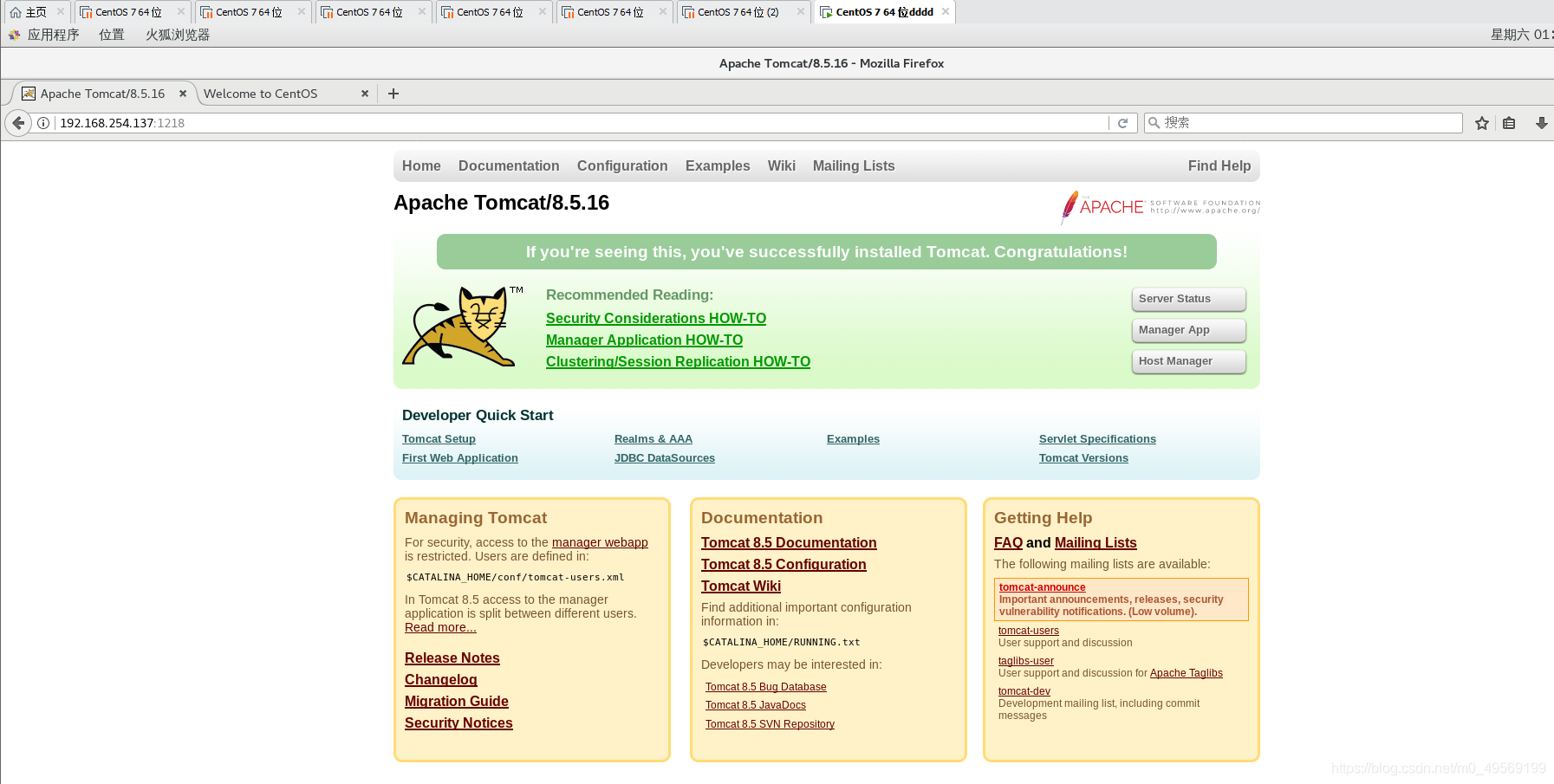The width and height of the screenshot is (1554, 784).
Task: Open Configuration in Tomcat navigation bar
Action: pos(622,166)
